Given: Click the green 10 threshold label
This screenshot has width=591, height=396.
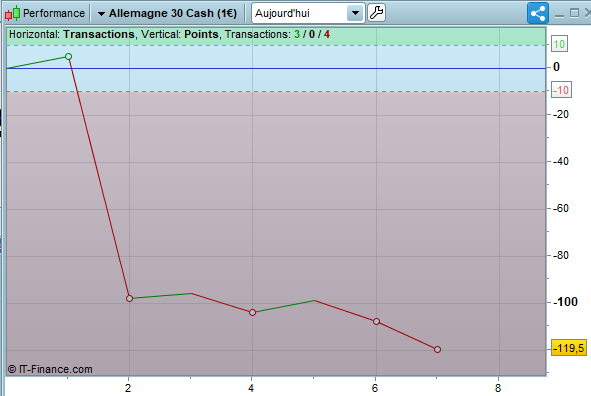Looking at the screenshot, I should click(559, 44).
